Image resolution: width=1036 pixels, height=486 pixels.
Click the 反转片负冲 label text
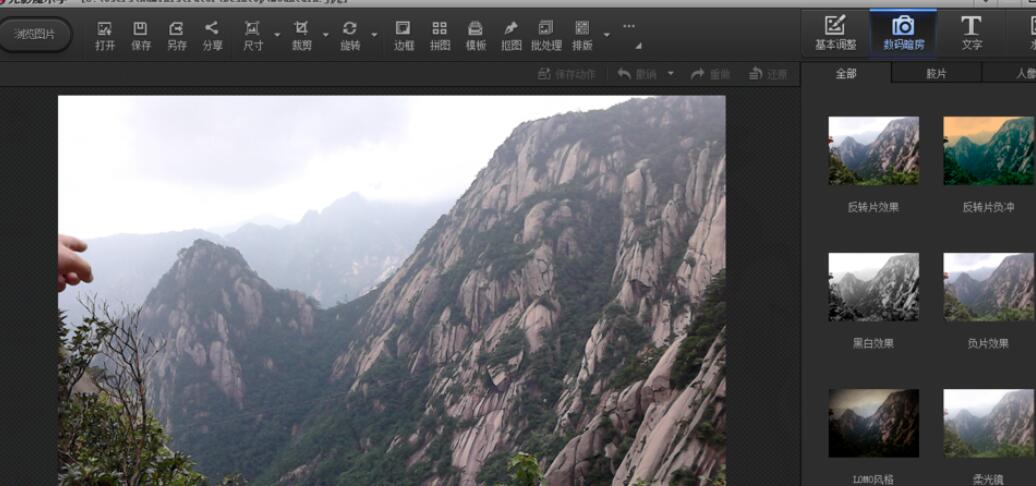click(x=988, y=207)
